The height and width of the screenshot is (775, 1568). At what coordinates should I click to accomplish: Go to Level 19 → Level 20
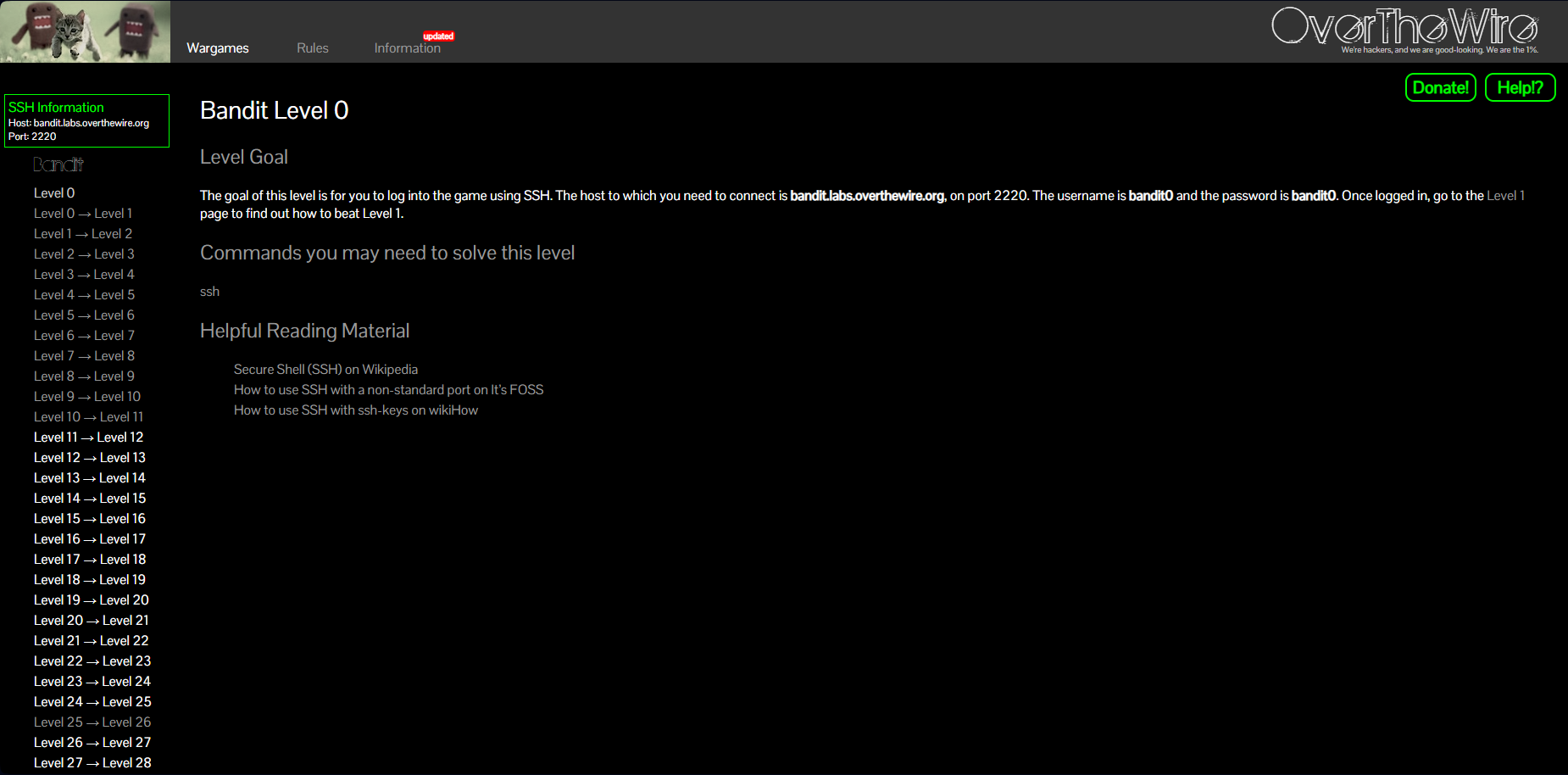(92, 600)
